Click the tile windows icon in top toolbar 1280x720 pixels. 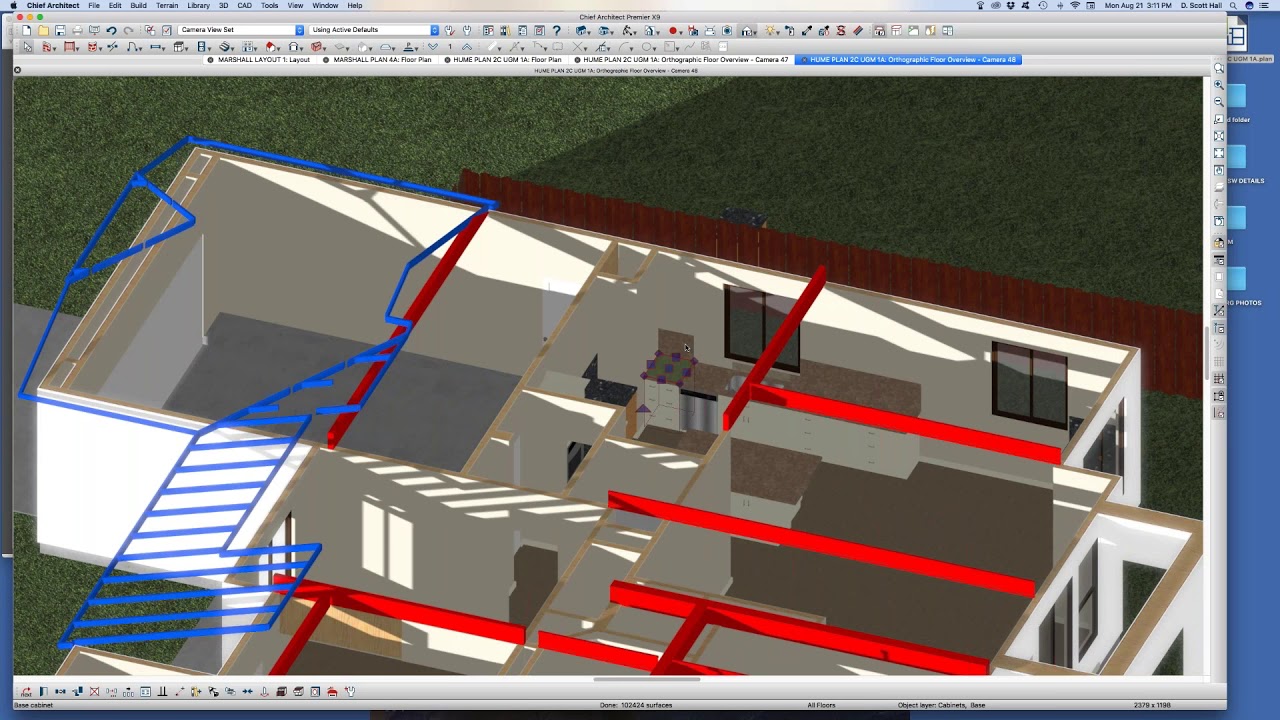947,30
